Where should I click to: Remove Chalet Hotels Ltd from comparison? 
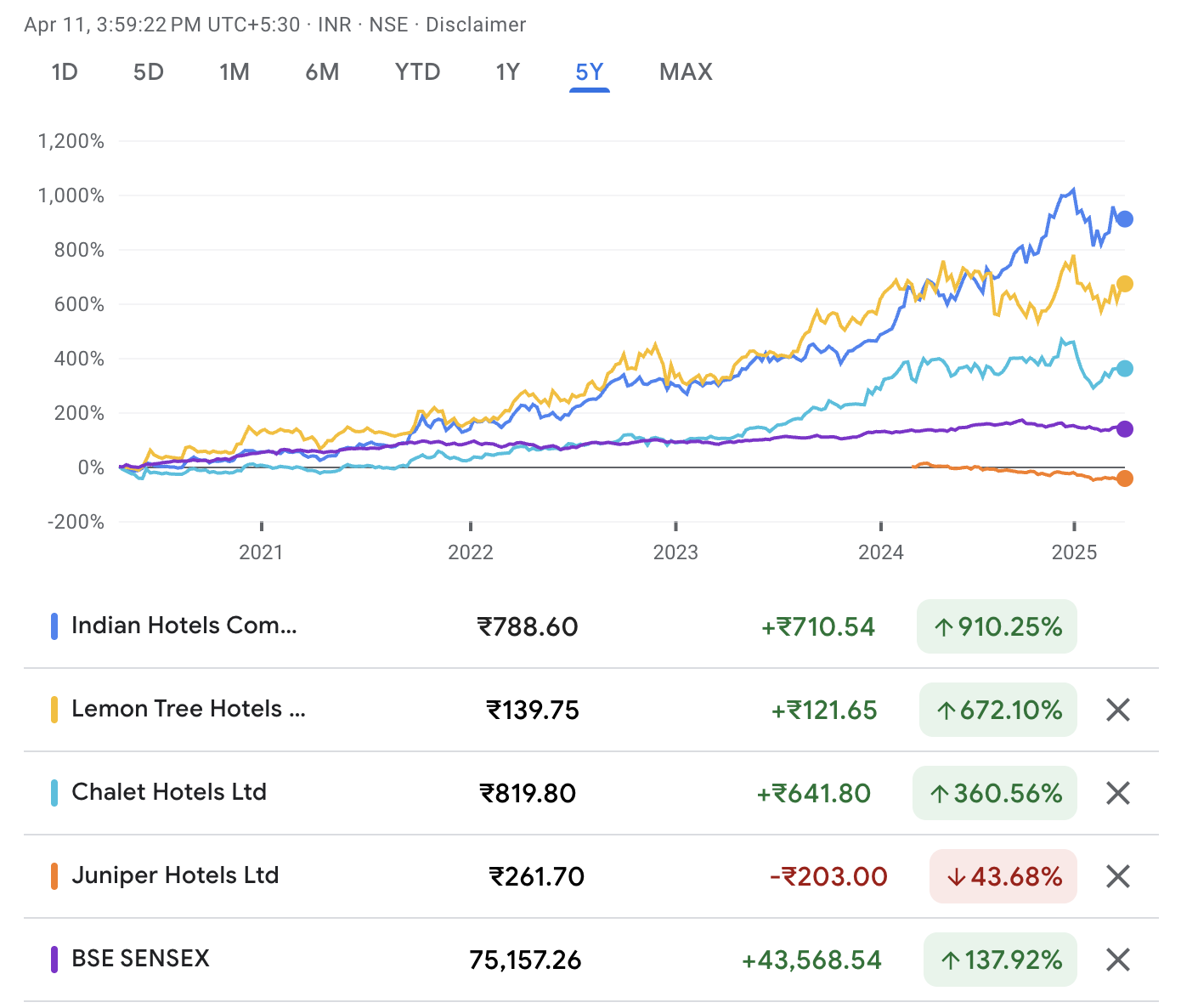tap(1117, 793)
